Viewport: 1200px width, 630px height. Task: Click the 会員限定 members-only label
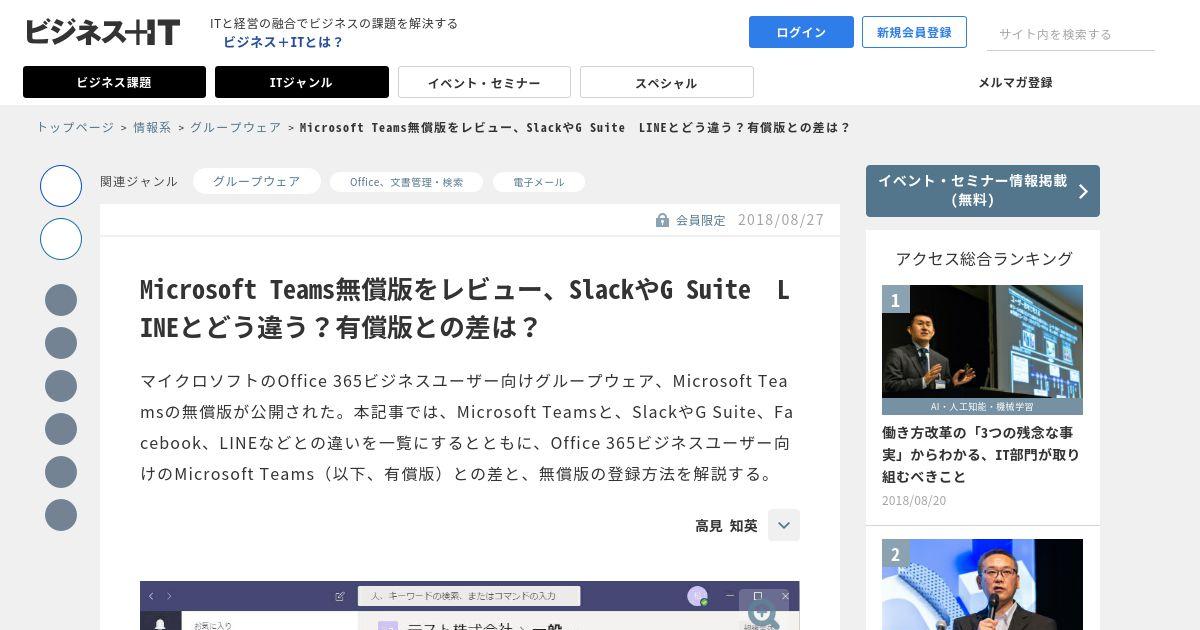pos(701,220)
